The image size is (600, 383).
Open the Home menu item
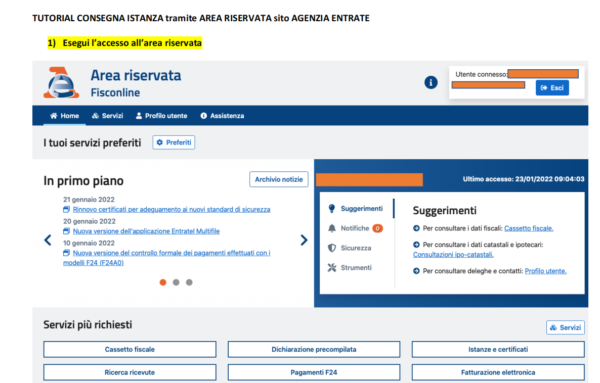point(64,116)
